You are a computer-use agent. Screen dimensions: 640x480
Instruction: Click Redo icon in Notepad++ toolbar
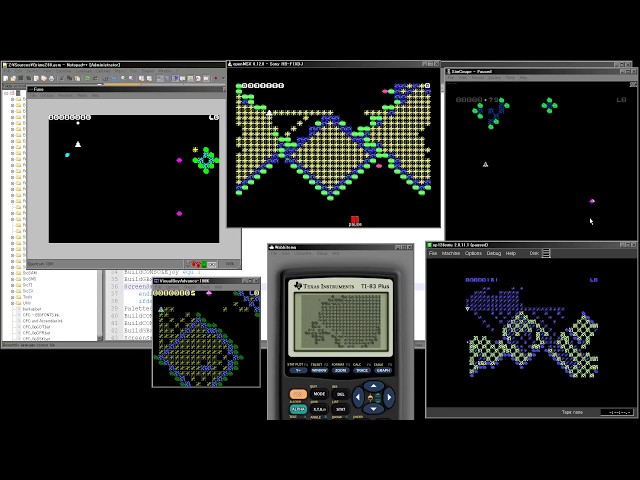[95, 78]
